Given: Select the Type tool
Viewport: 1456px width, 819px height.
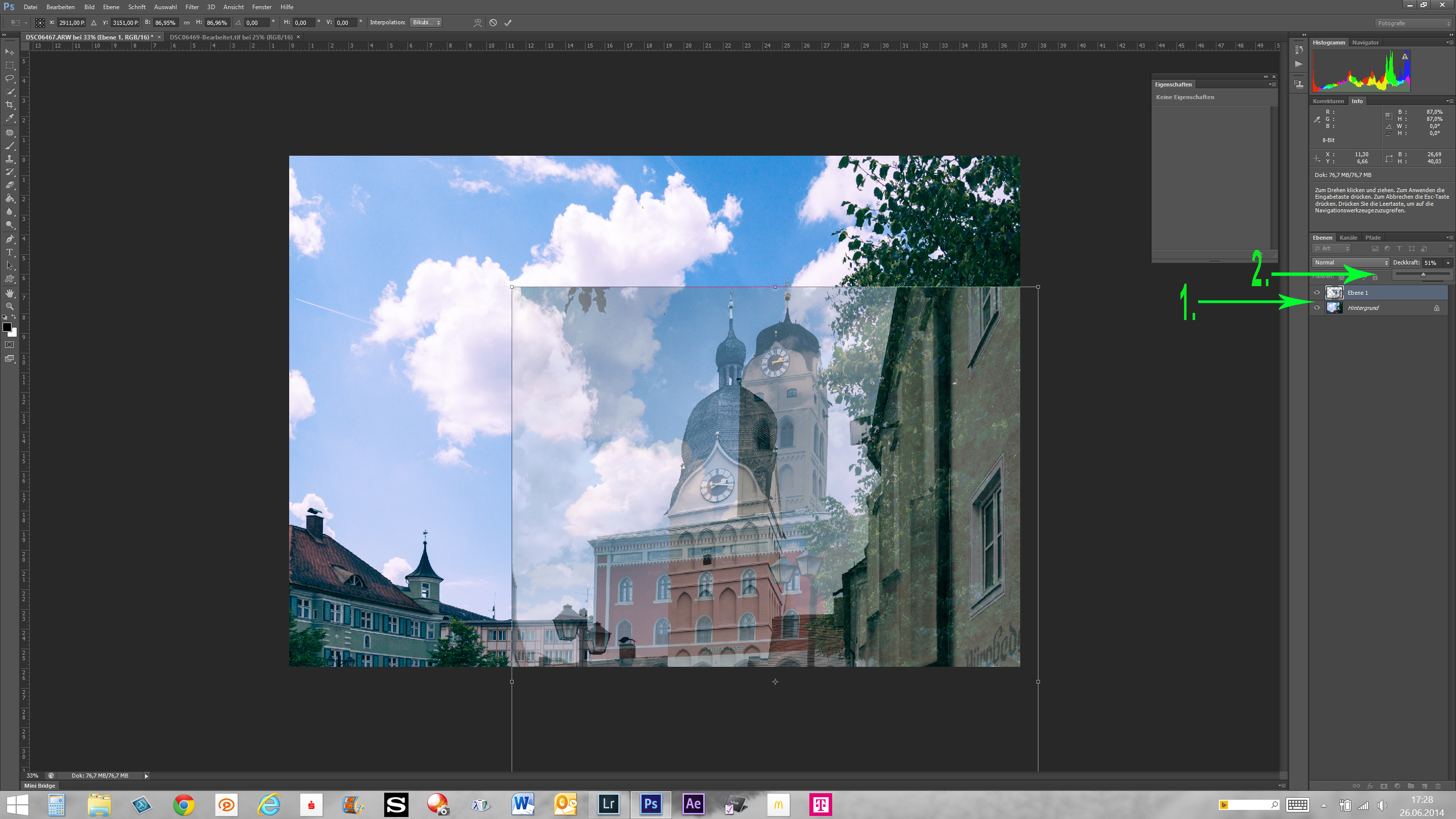Looking at the screenshot, I should point(10,252).
